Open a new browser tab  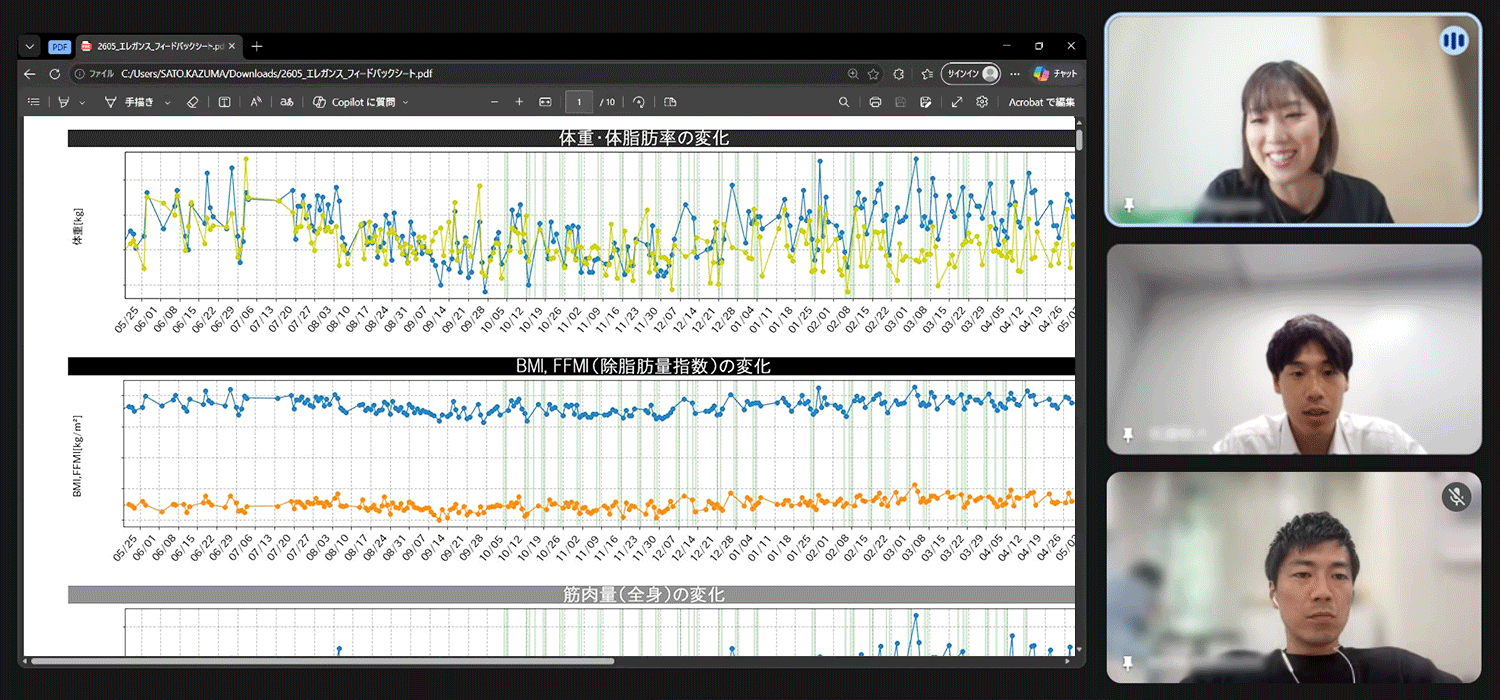click(x=257, y=46)
